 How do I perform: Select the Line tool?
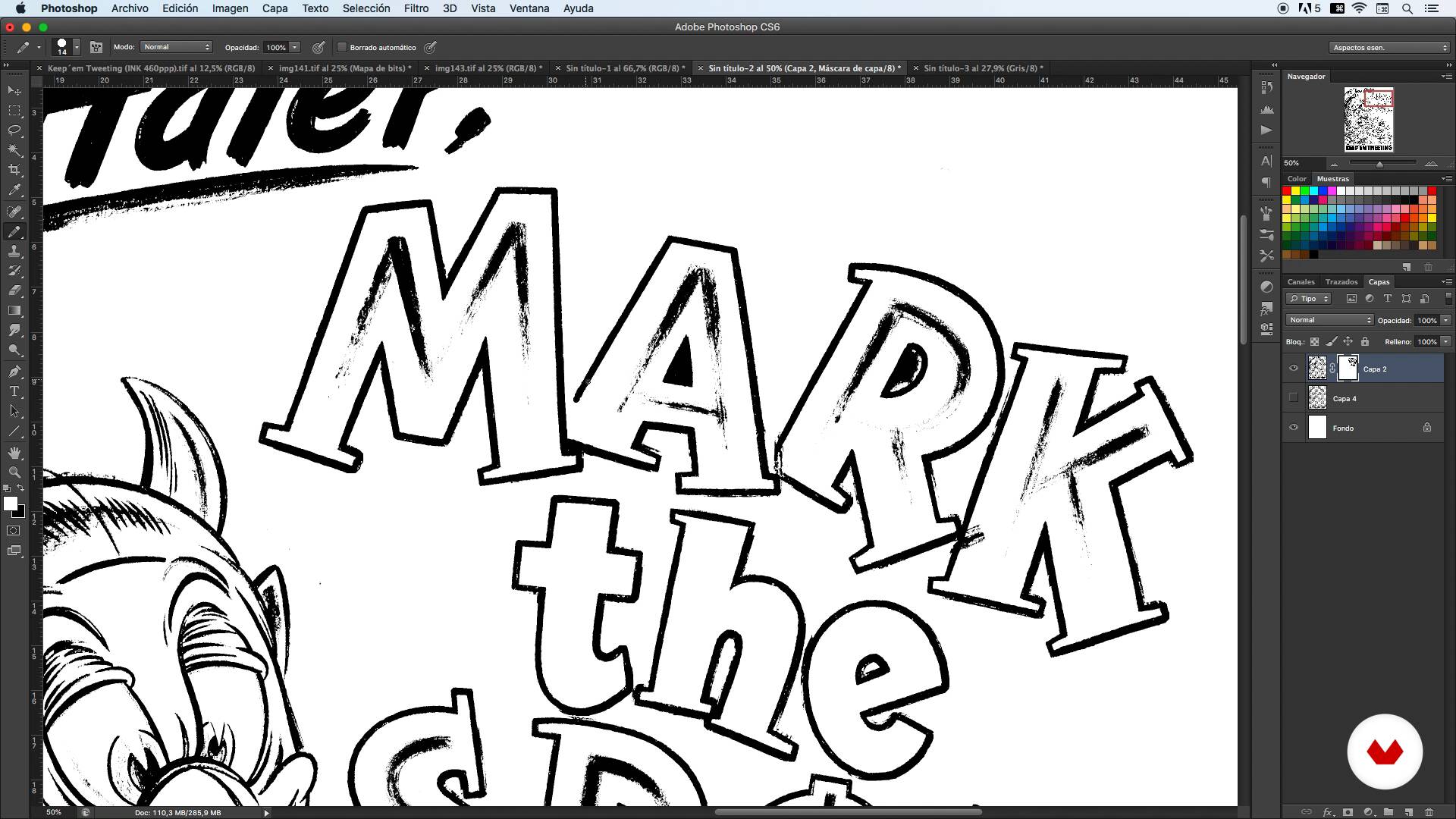[x=14, y=431]
